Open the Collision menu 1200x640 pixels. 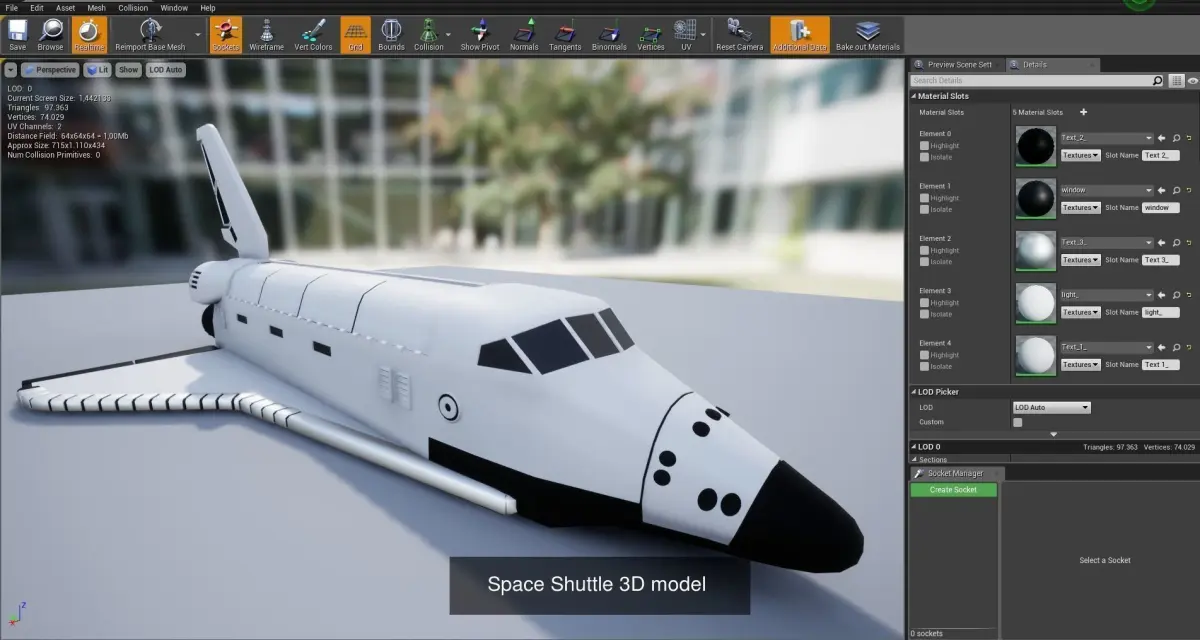click(x=133, y=7)
